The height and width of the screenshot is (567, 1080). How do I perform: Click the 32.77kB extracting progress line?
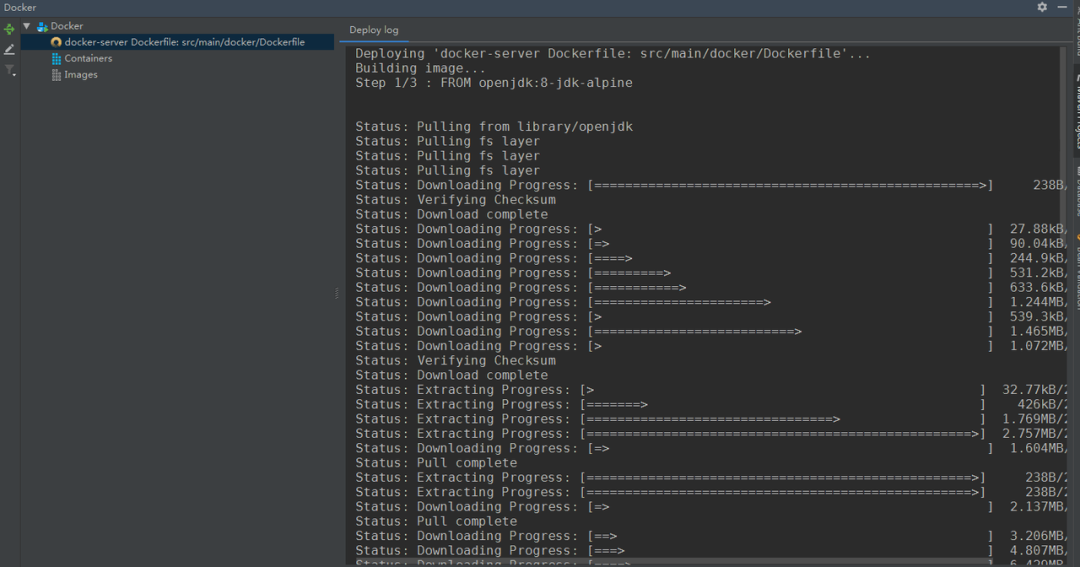click(711, 390)
